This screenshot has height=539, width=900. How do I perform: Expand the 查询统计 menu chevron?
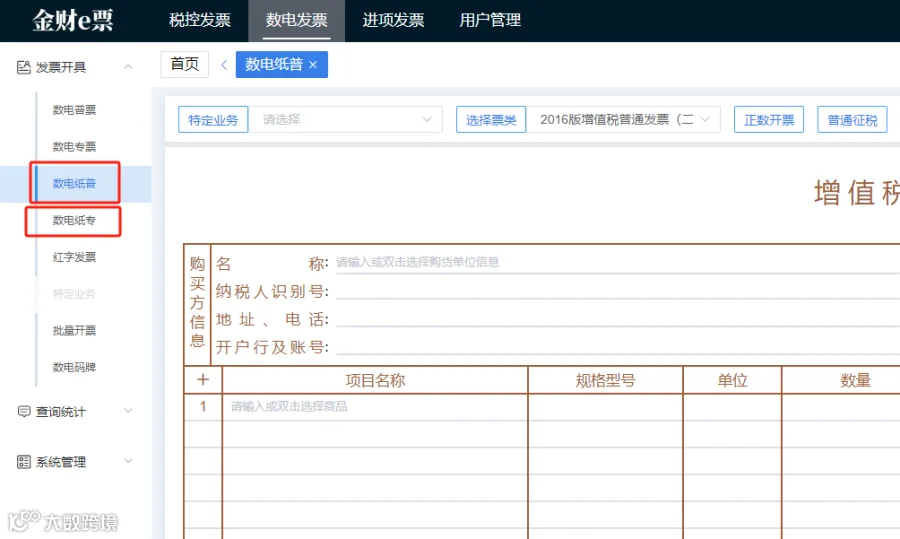pos(128,411)
